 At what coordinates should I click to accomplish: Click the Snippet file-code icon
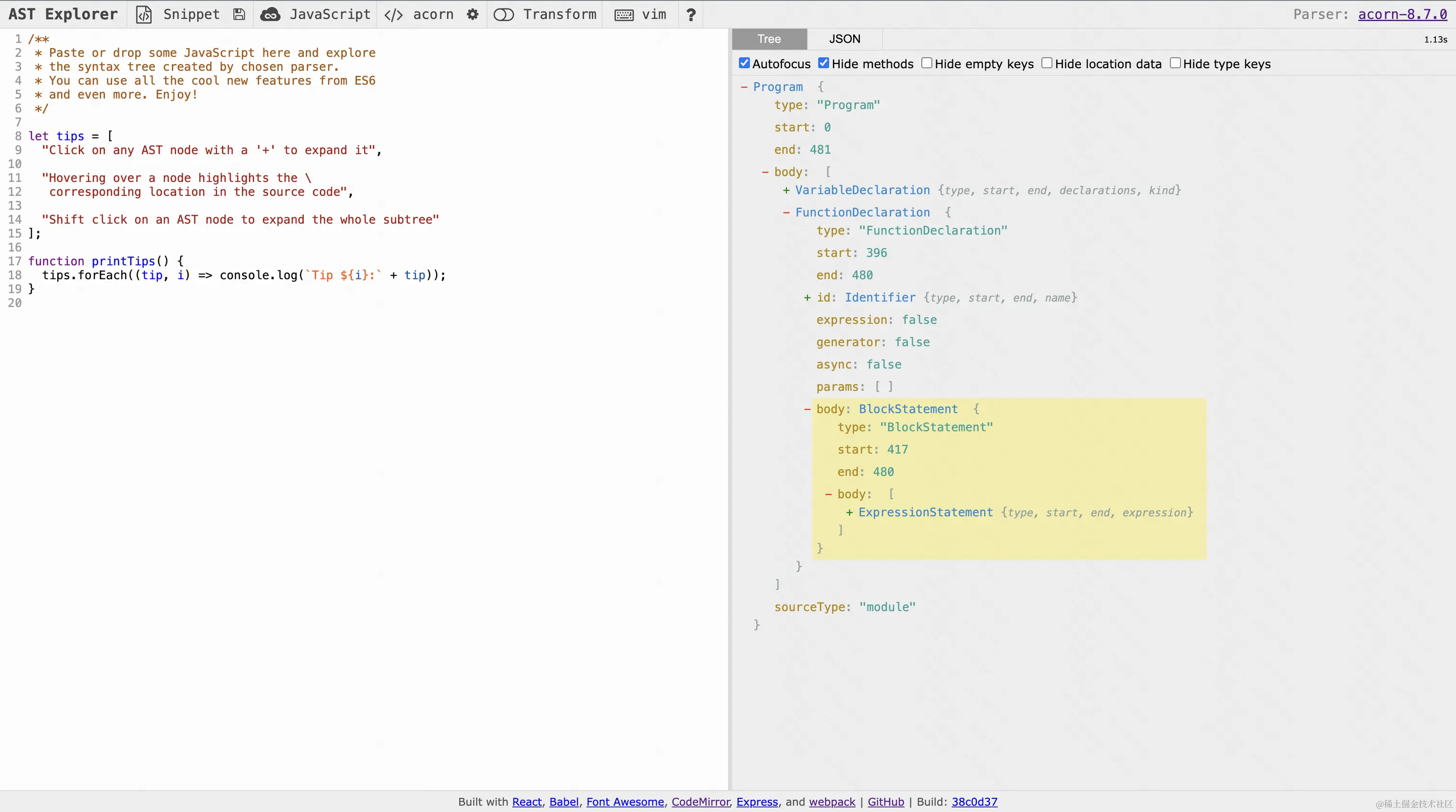pos(144,15)
